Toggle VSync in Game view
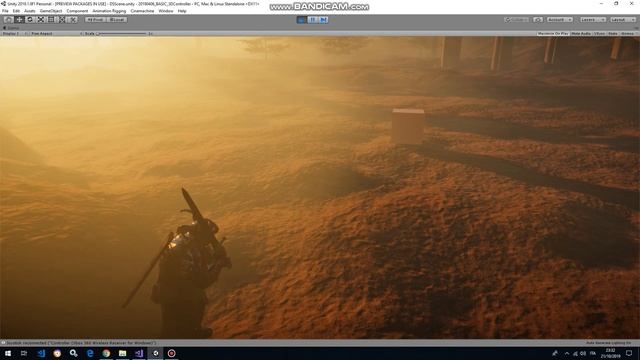Viewport: 640px width, 360px height. click(600, 33)
